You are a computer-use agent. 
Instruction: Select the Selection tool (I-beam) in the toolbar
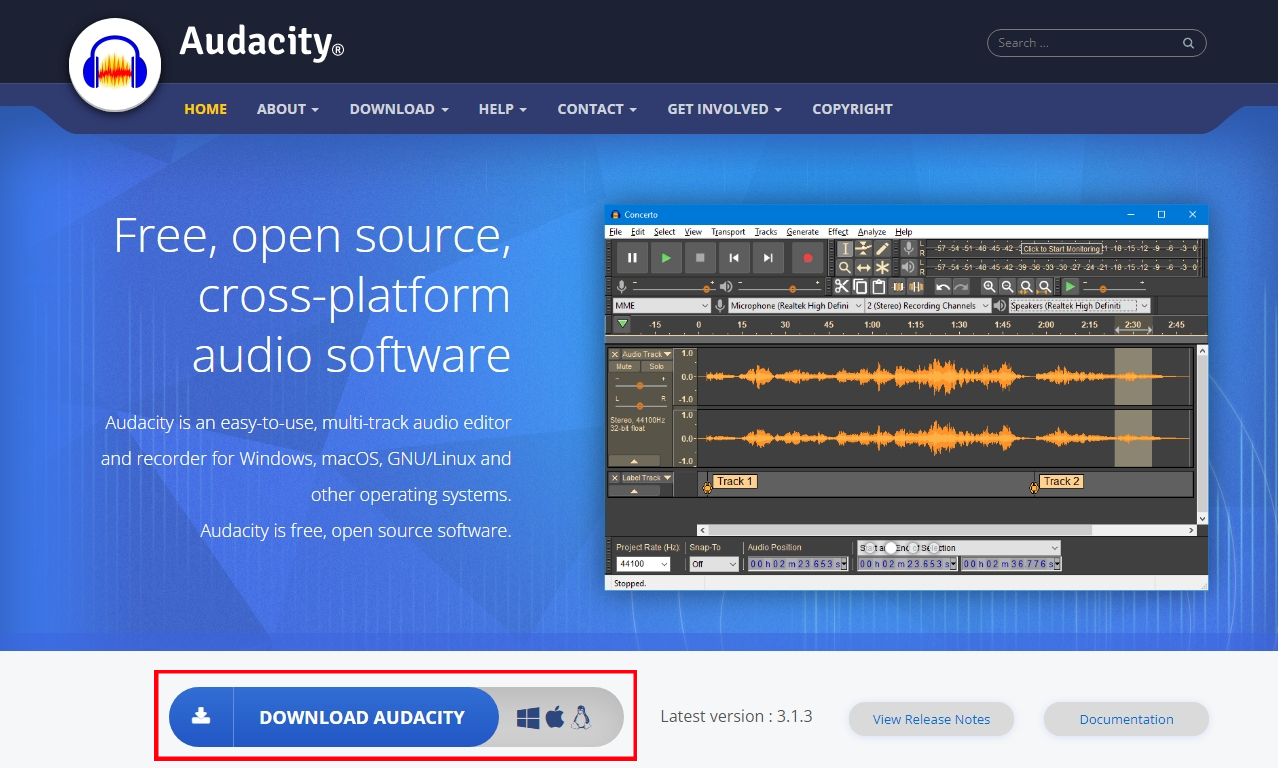click(x=844, y=248)
